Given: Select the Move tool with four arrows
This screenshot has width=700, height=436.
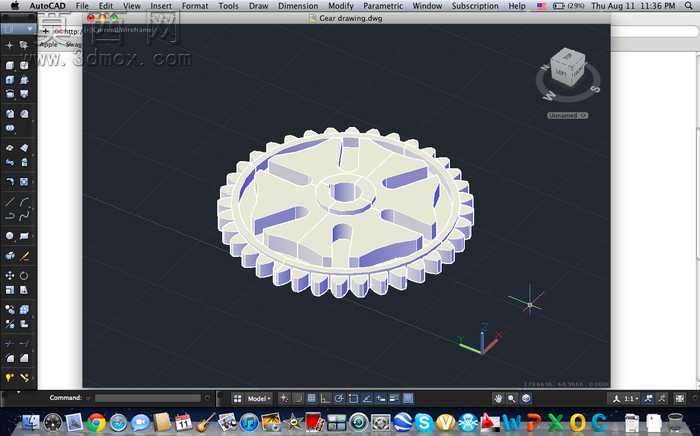Looking at the screenshot, I should pos(10,275).
